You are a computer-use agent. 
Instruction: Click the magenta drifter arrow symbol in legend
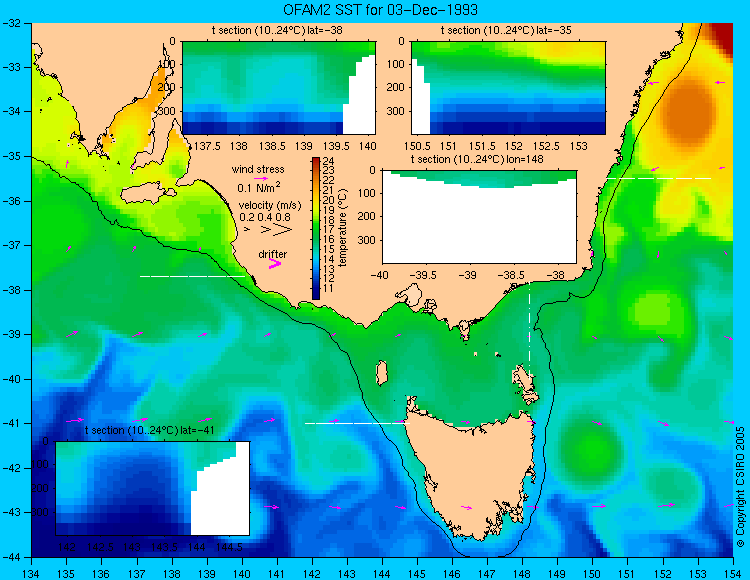pyautogui.click(x=275, y=263)
